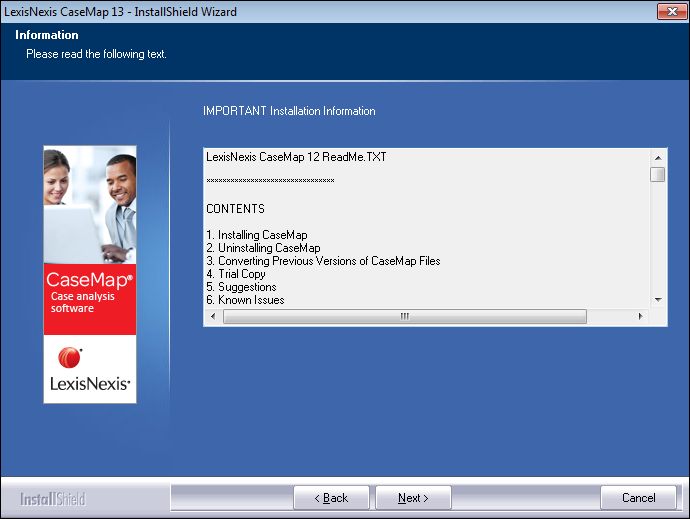Click the InstallShield logo at bottom left
This screenshot has width=690, height=519.
(x=53, y=499)
